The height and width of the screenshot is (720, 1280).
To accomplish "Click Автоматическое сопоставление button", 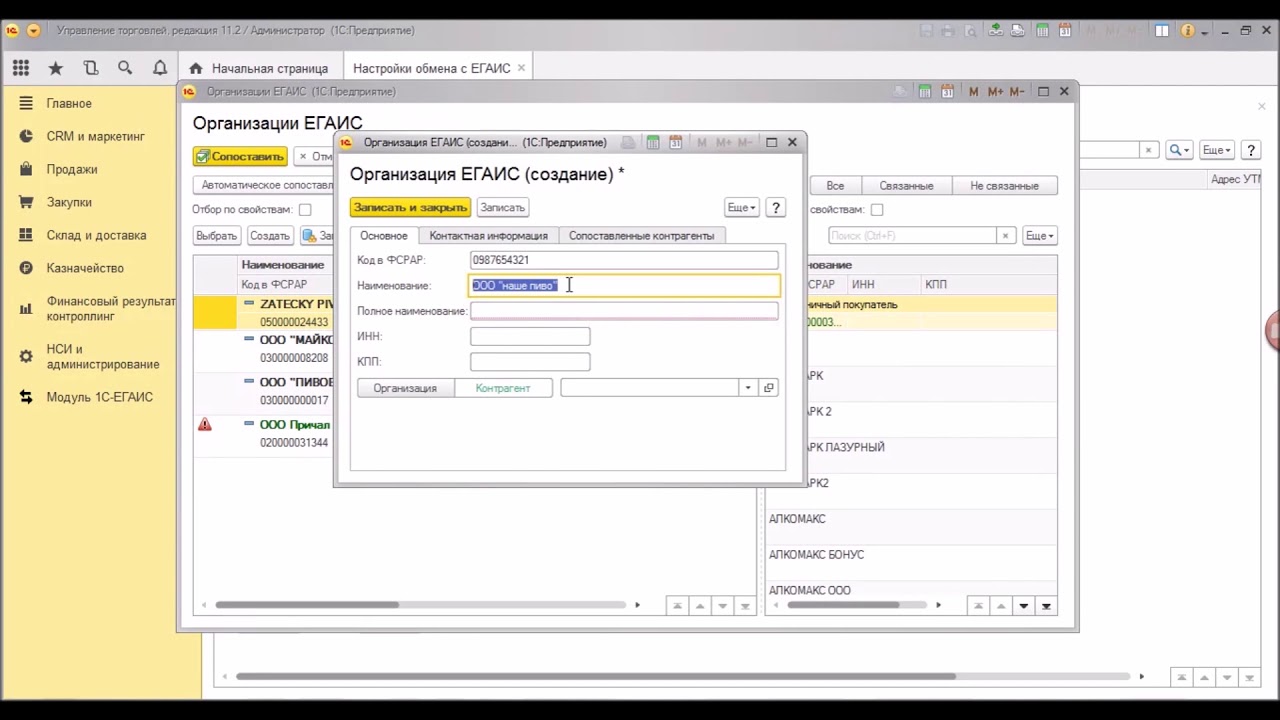I will 264,185.
